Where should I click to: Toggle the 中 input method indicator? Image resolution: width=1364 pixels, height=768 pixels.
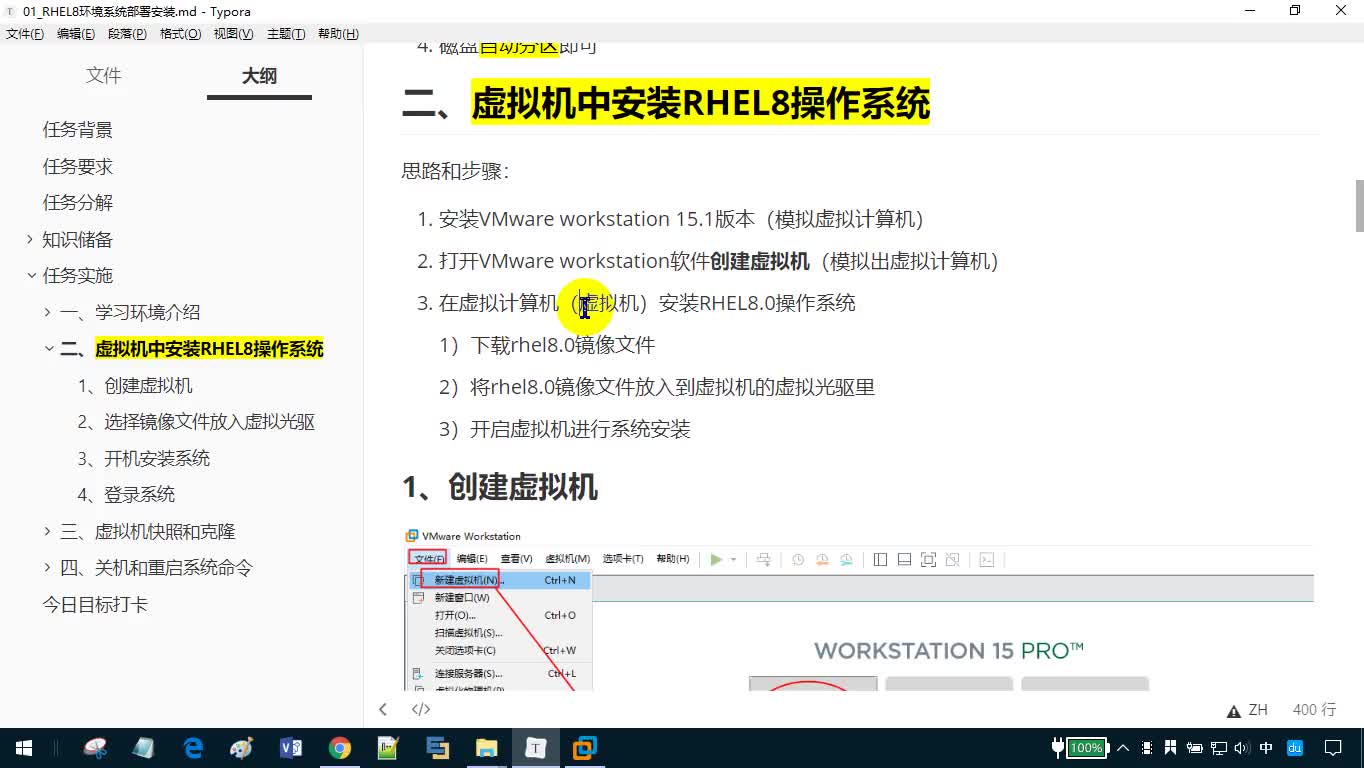[1266, 748]
